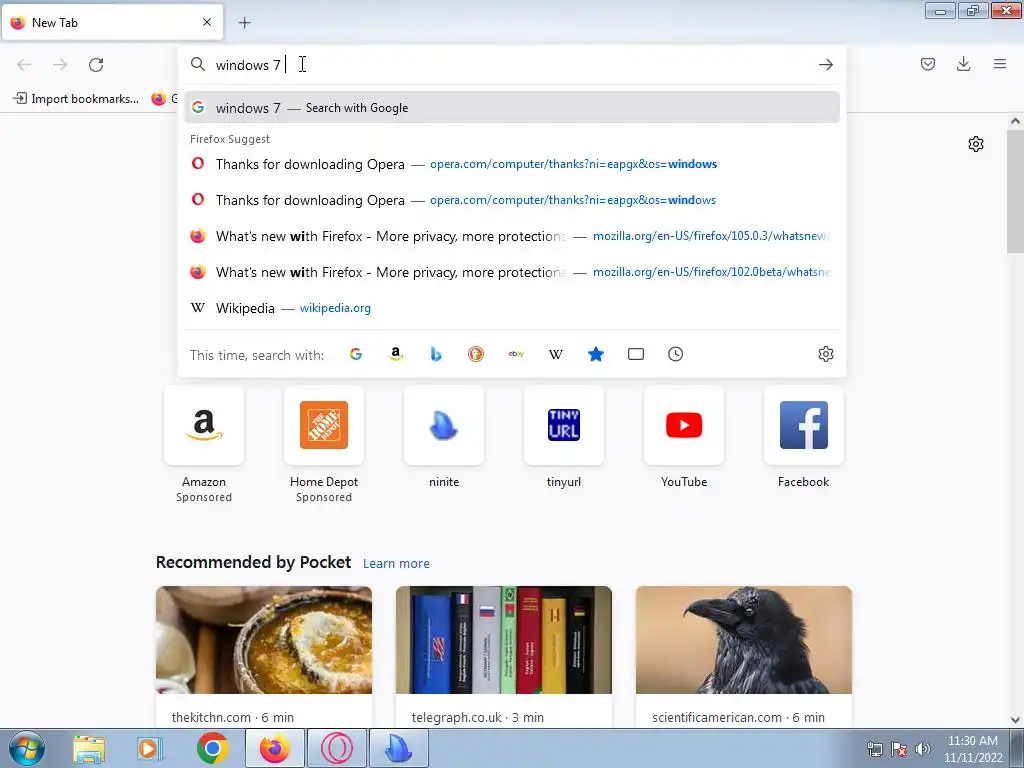Image resolution: width=1024 pixels, height=768 pixels.
Task: Select the New Tab tab
Action: [x=112, y=22]
